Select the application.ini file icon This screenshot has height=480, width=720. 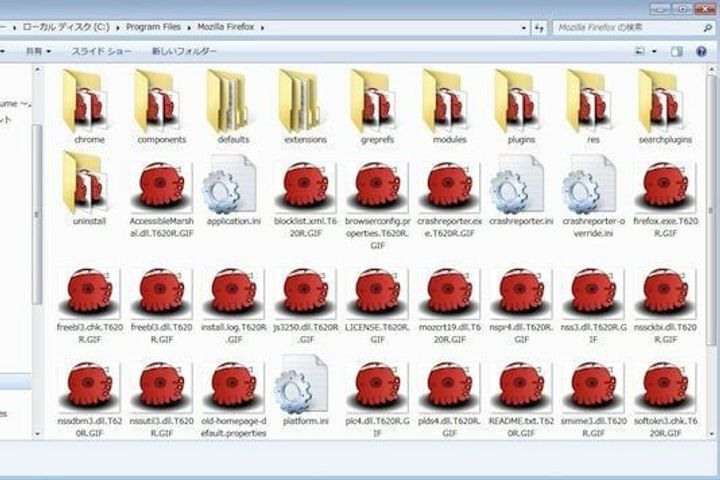(x=230, y=184)
